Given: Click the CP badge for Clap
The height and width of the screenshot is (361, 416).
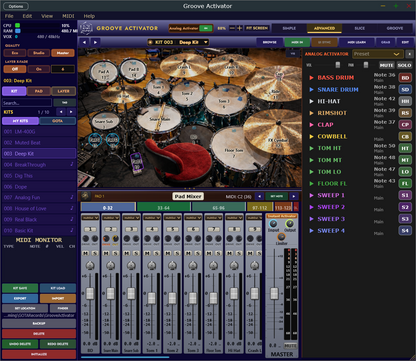Looking at the screenshot, I should click(405, 125).
